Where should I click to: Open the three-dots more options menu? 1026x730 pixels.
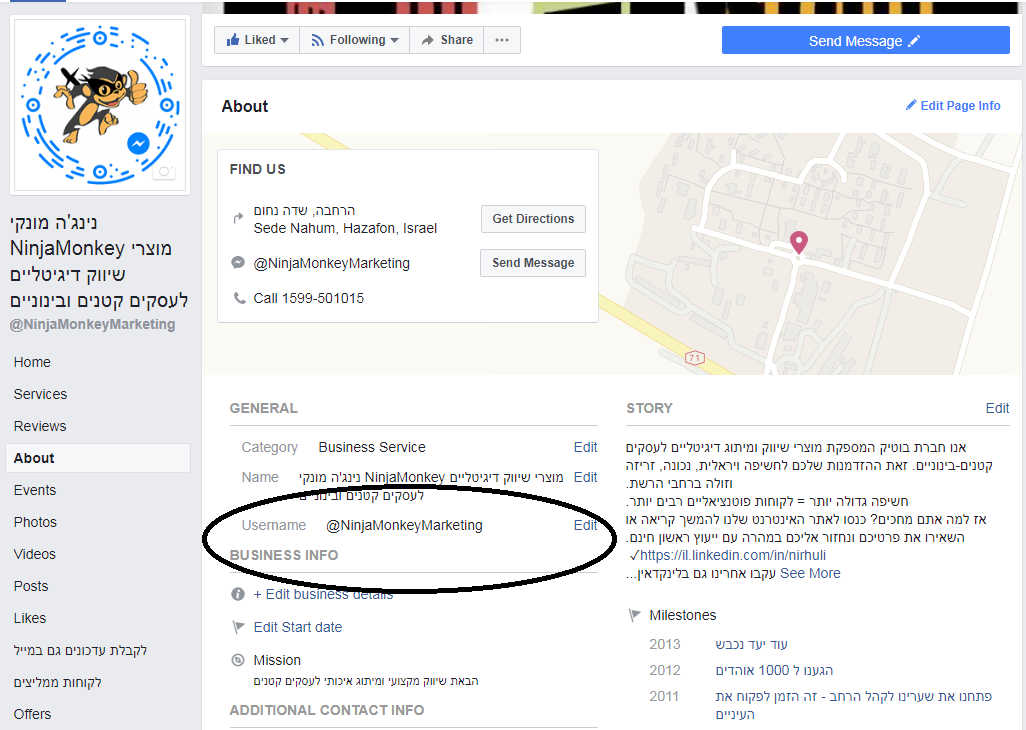click(502, 40)
